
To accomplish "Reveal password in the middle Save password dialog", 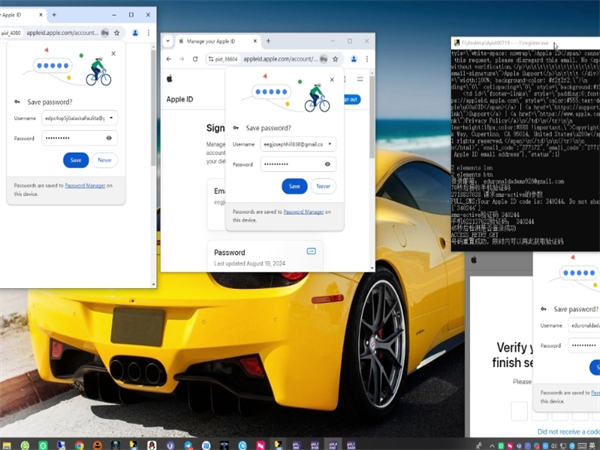I will tap(327, 164).
